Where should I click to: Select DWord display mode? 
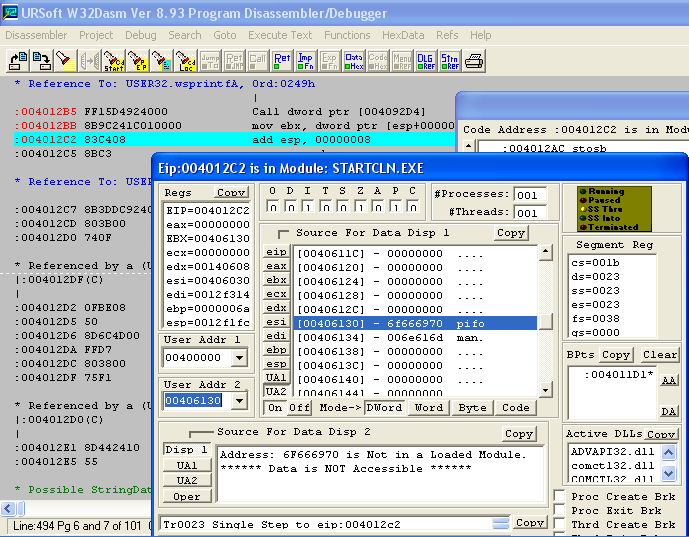click(384, 408)
